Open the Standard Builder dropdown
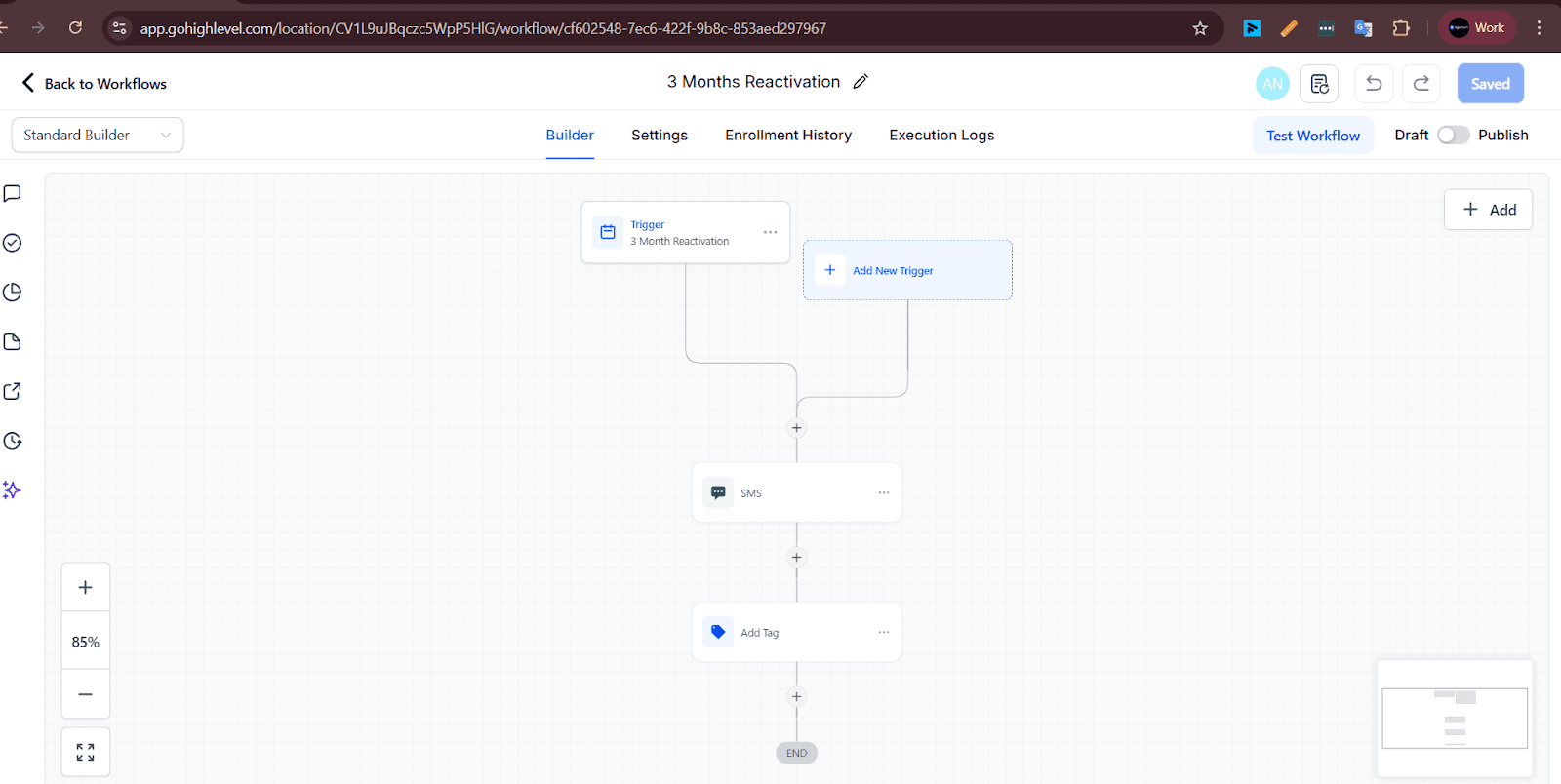This screenshot has width=1561, height=784. coord(98,135)
